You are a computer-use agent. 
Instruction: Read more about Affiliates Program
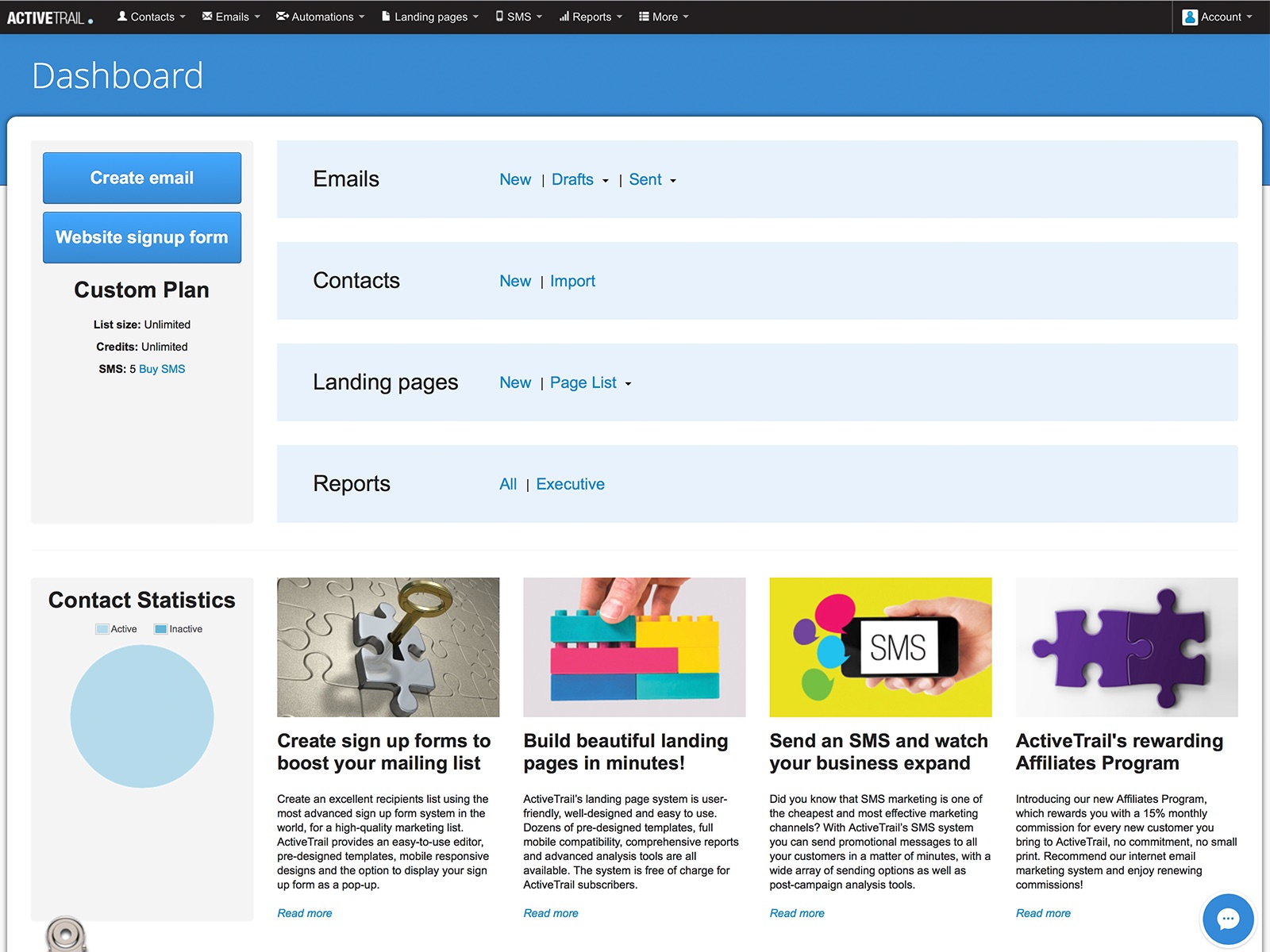pyautogui.click(x=1043, y=913)
